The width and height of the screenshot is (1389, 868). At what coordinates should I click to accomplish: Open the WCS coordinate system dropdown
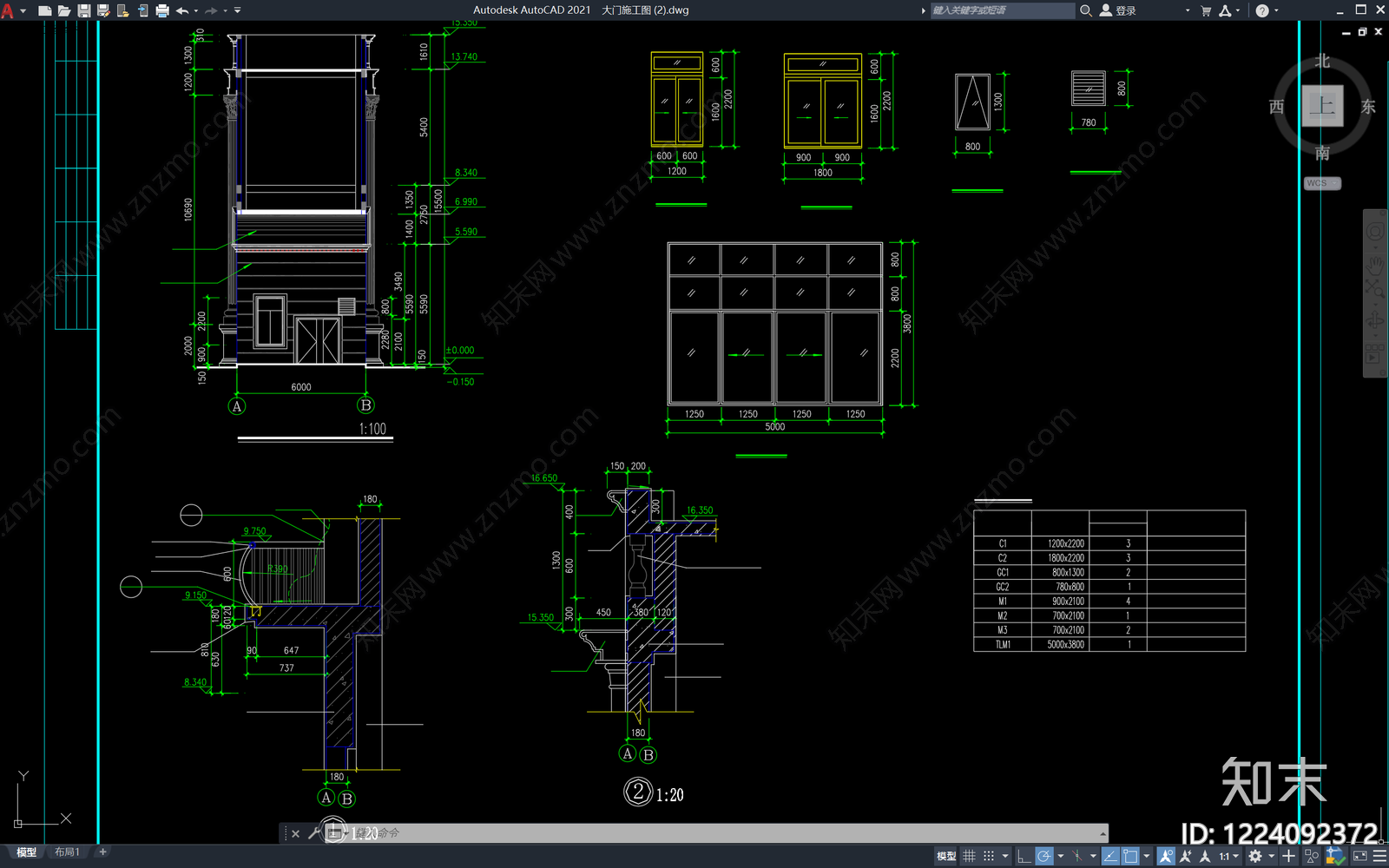tap(1322, 183)
